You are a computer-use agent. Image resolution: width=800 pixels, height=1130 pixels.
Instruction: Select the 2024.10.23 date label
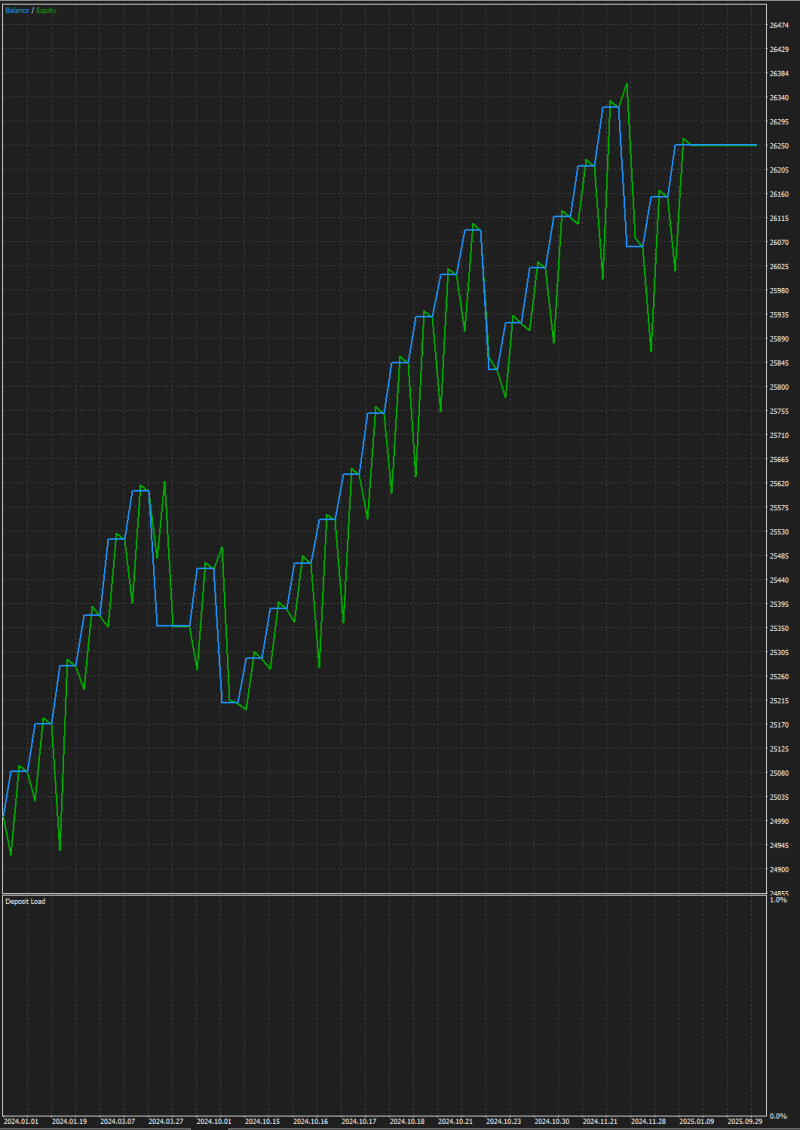(x=504, y=1121)
